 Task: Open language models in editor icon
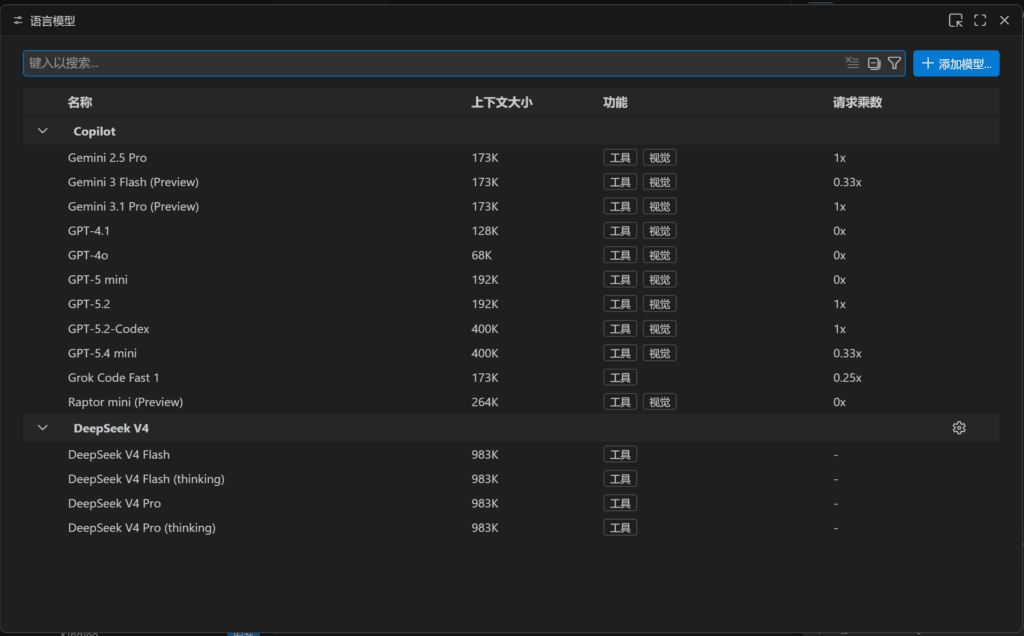(x=955, y=20)
